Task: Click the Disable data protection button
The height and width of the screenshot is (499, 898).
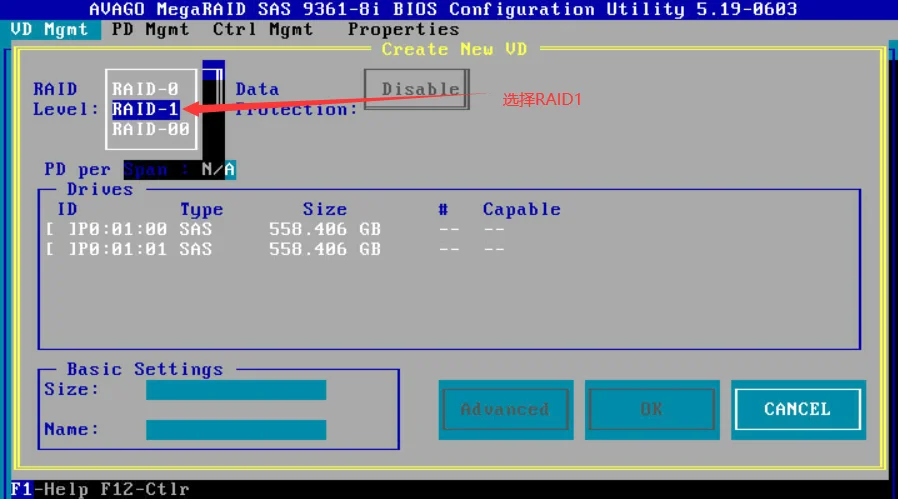Action: click(417, 89)
